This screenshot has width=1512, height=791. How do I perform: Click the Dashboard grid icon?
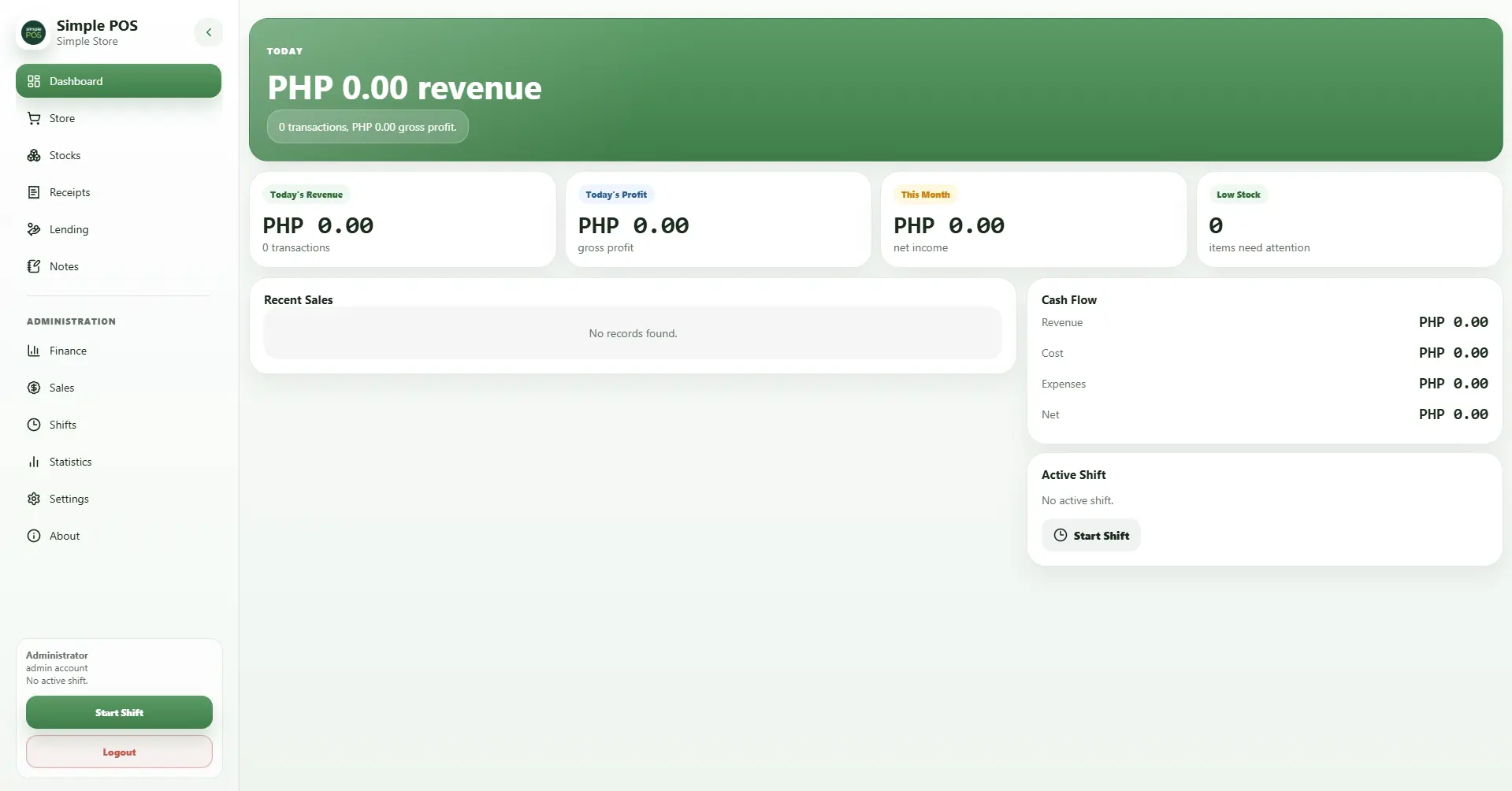pos(34,81)
